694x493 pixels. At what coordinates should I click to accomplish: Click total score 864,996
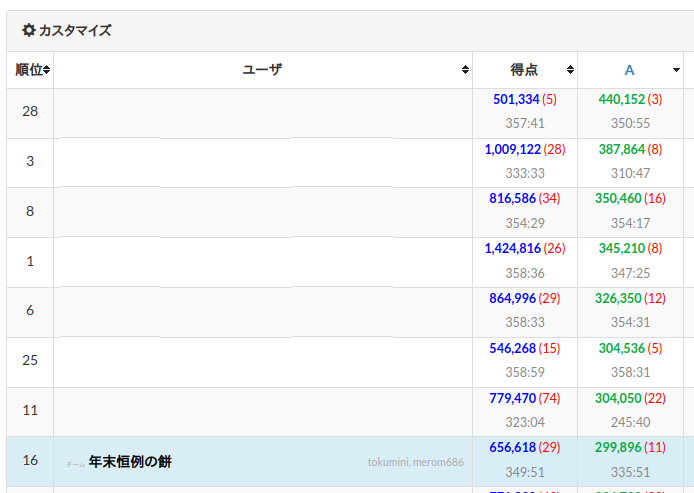(x=513, y=298)
